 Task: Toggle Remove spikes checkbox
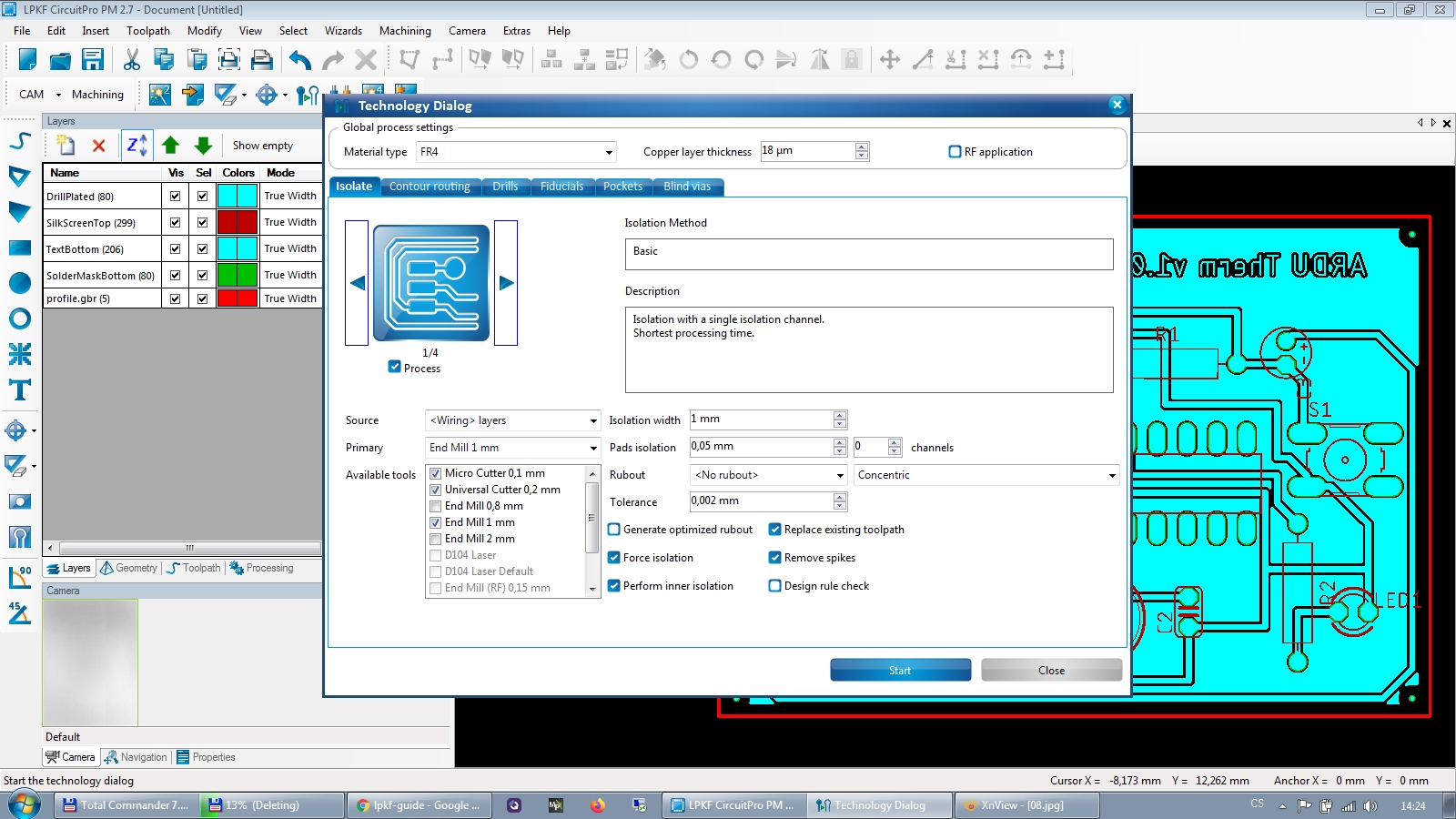point(775,558)
